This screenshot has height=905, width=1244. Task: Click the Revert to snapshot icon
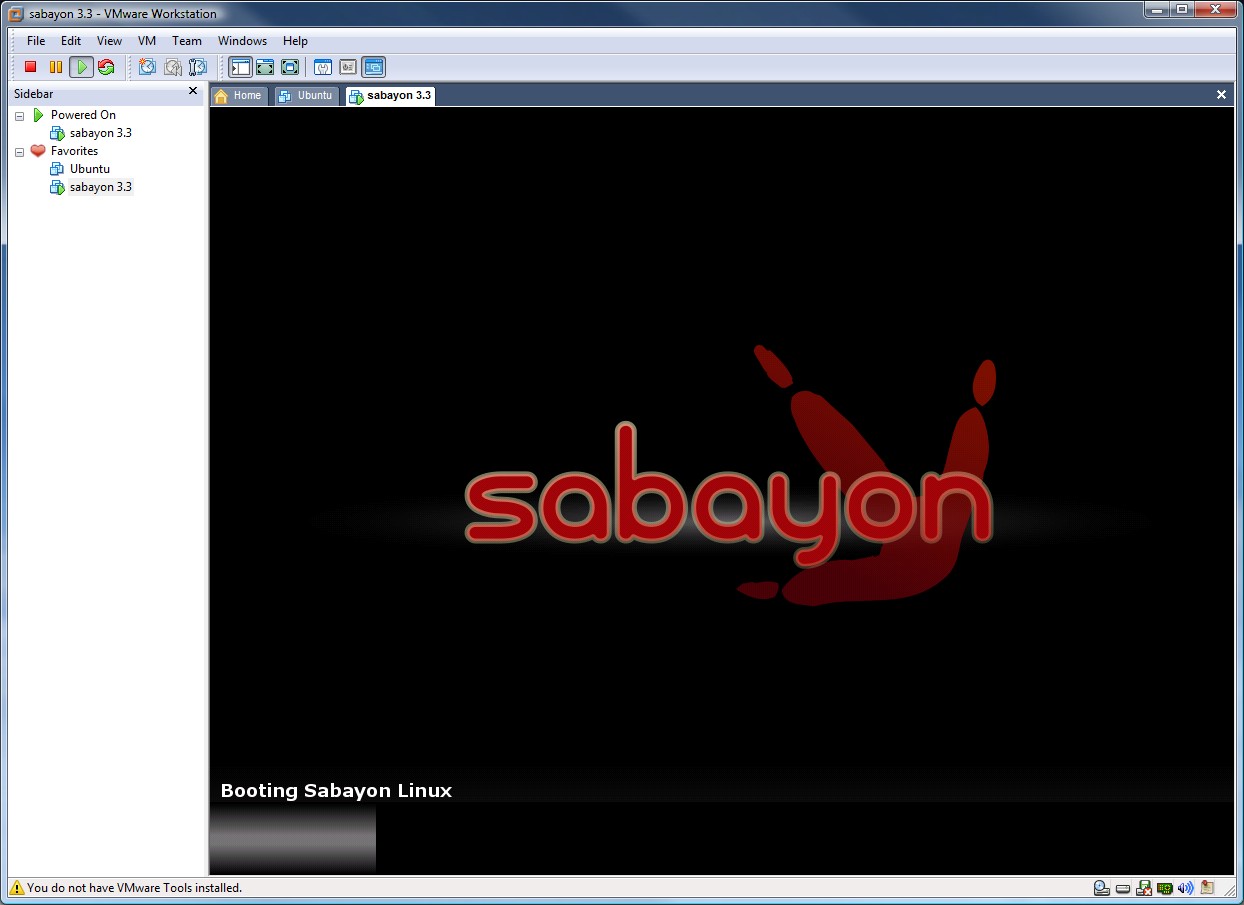(x=173, y=67)
